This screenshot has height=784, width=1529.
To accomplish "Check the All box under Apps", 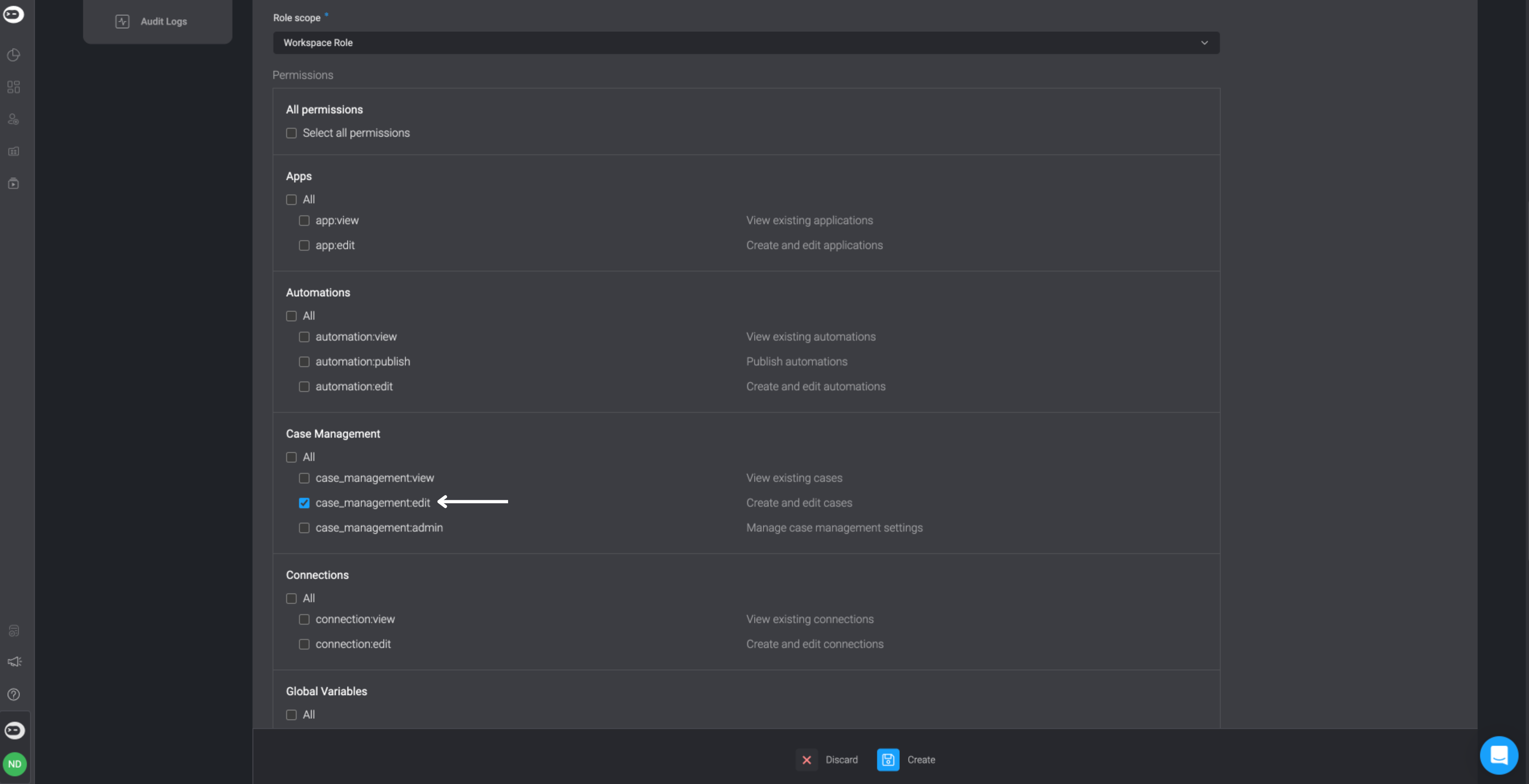I will pos(291,199).
